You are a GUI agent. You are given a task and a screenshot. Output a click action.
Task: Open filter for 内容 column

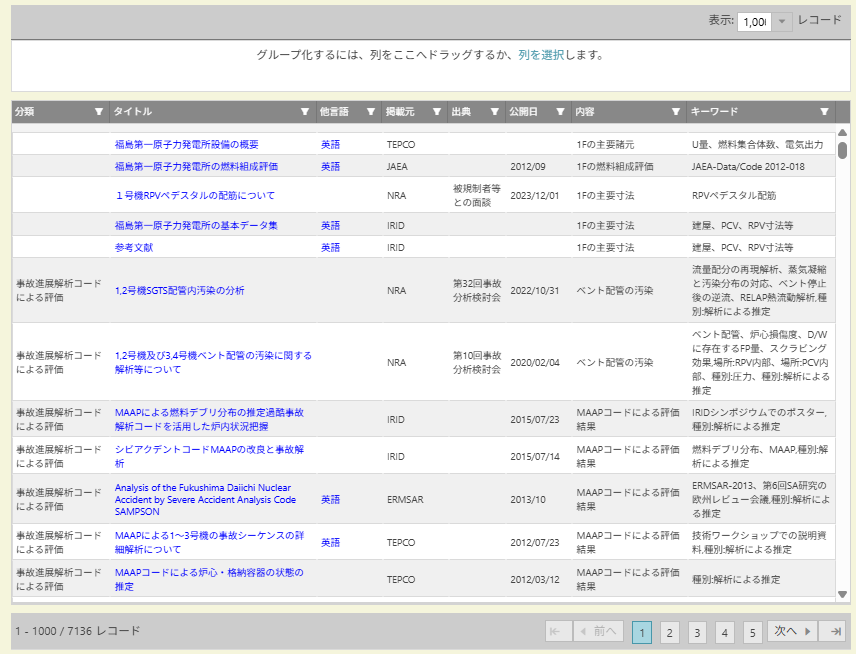pyautogui.click(x=676, y=111)
